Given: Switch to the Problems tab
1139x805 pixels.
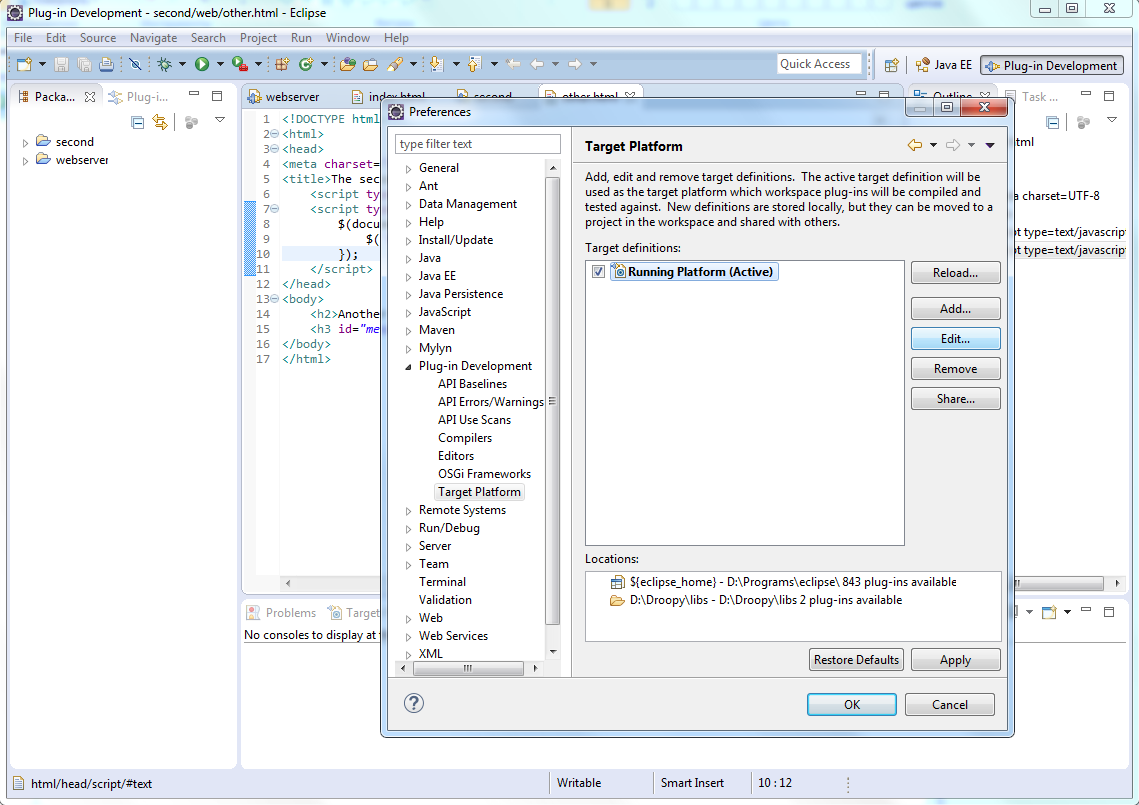Looking at the screenshot, I should point(282,612).
